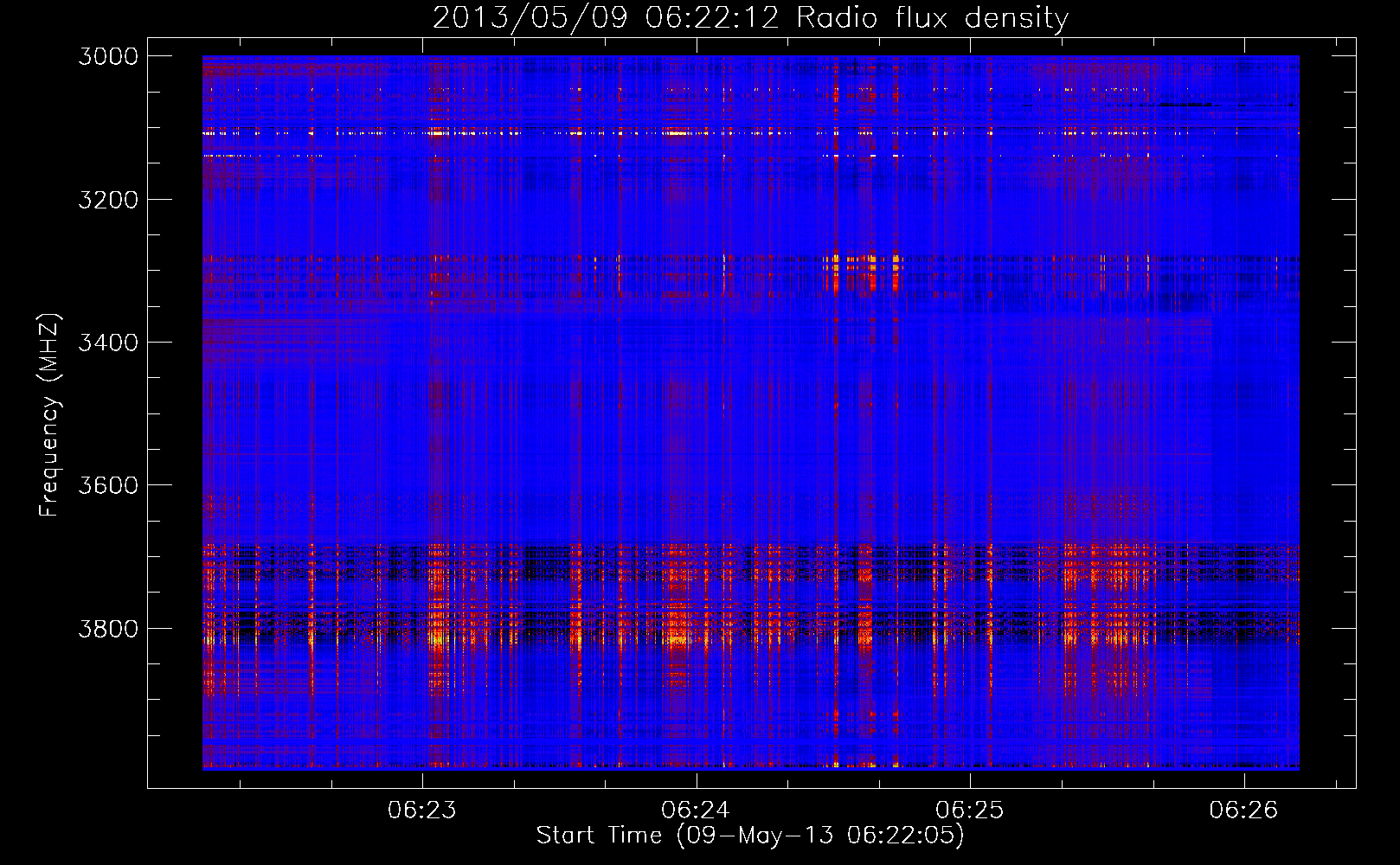Image resolution: width=1400 pixels, height=865 pixels.
Task: Click the 06:24 time axis label
Action: (696, 811)
